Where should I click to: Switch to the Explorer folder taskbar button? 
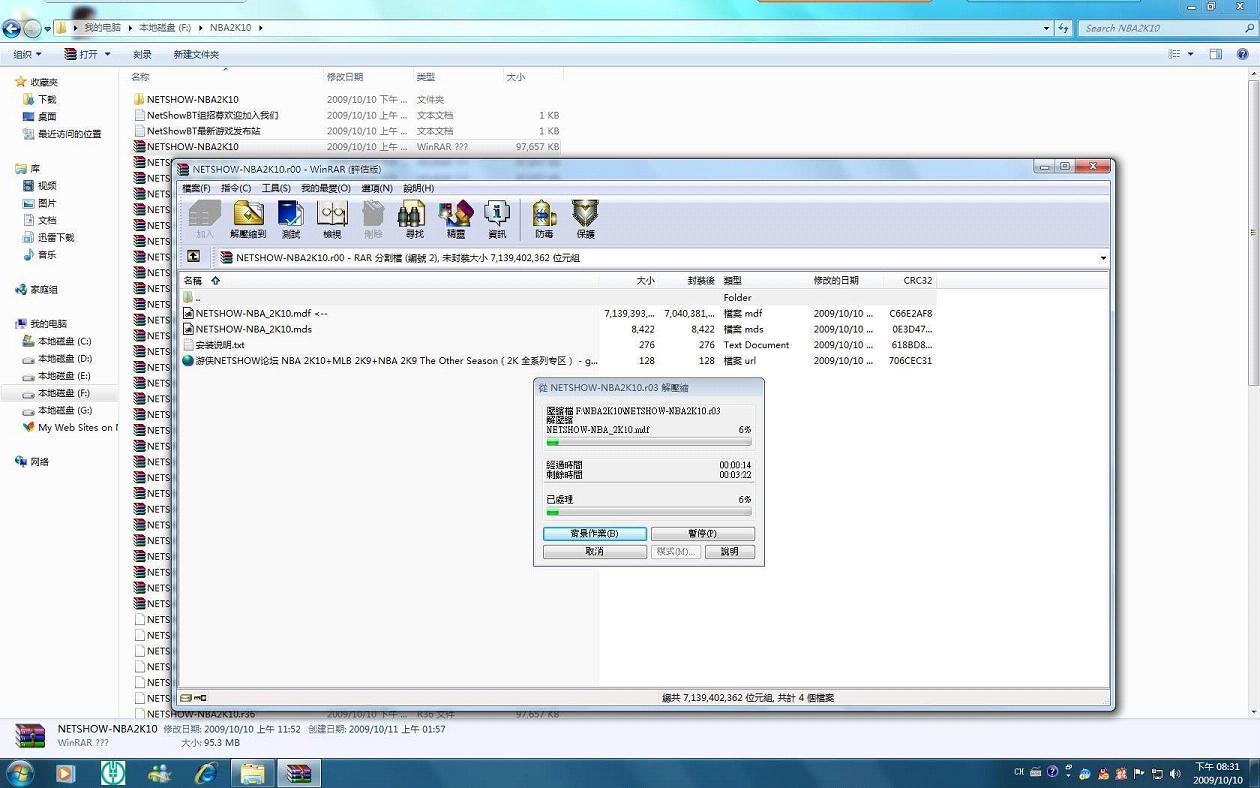[x=253, y=773]
